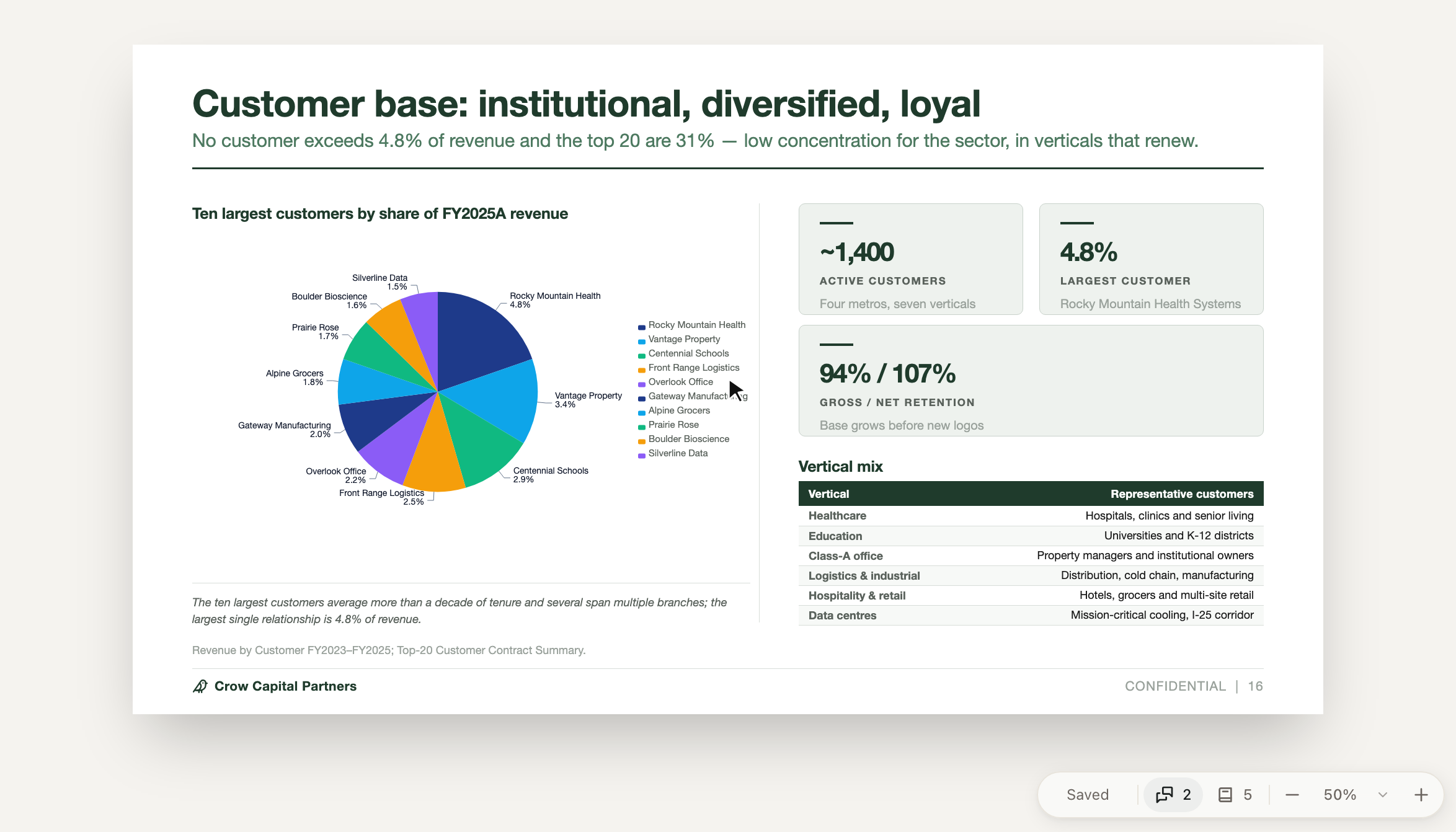
Task: Click the Silverline Data legend entry
Action: tap(673, 453)
